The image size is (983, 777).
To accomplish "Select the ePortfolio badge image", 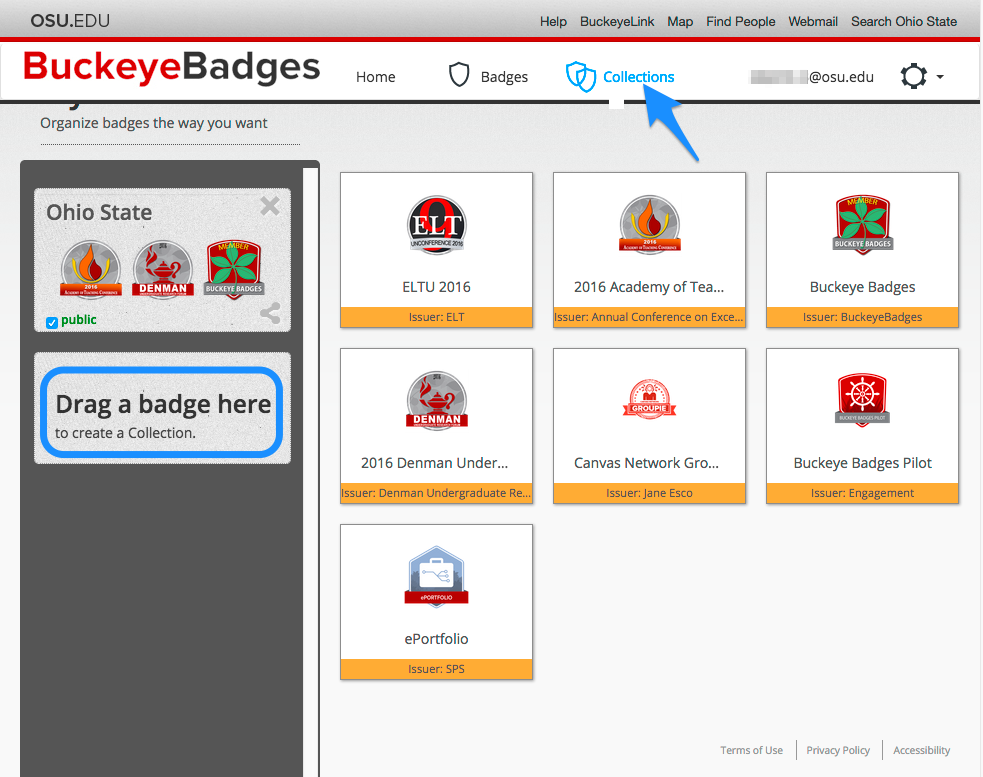I will pyautogui.click(x=437, y=576).
